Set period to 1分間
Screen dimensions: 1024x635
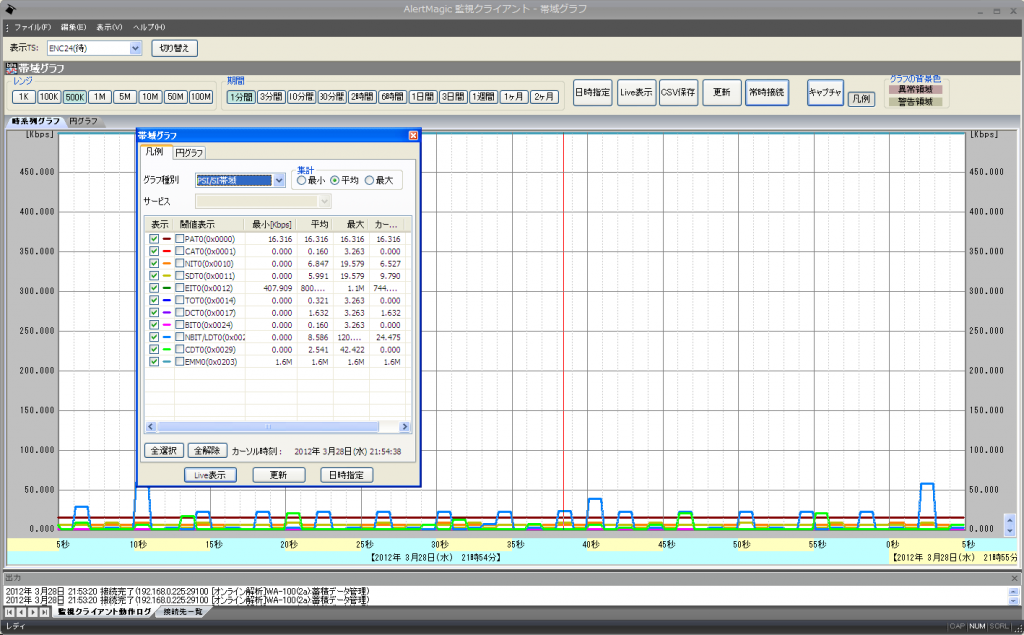(x=241, y=97)
